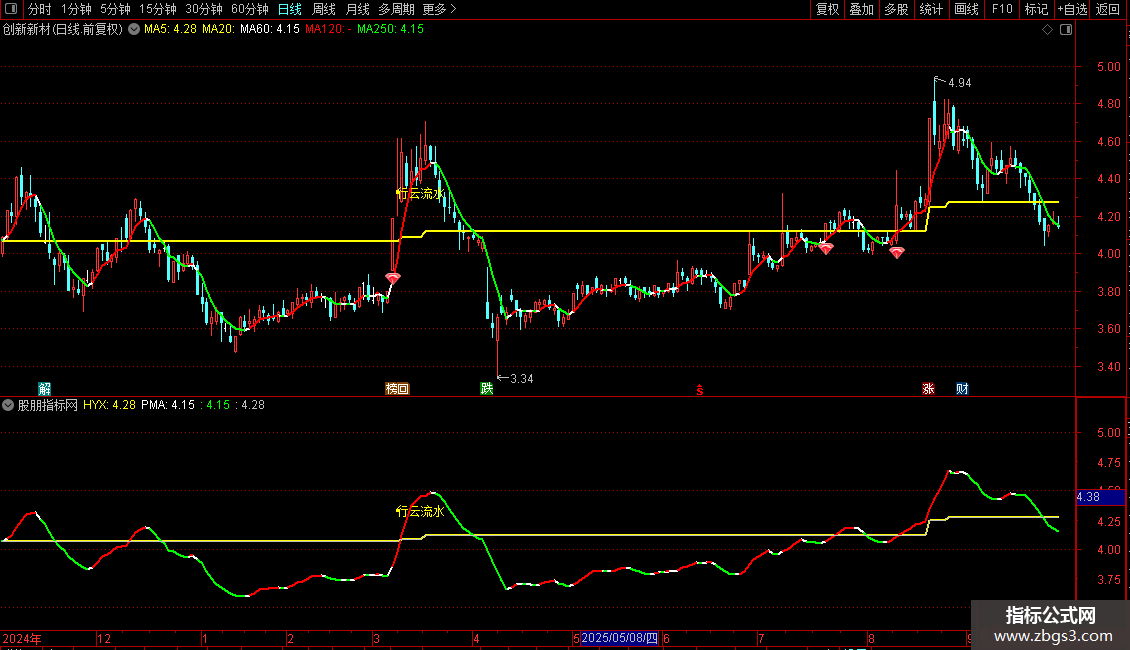The height and width of the screenshot is (650, 1130).
Task: Open the 多股 multi-stock view
Action: 896,9
